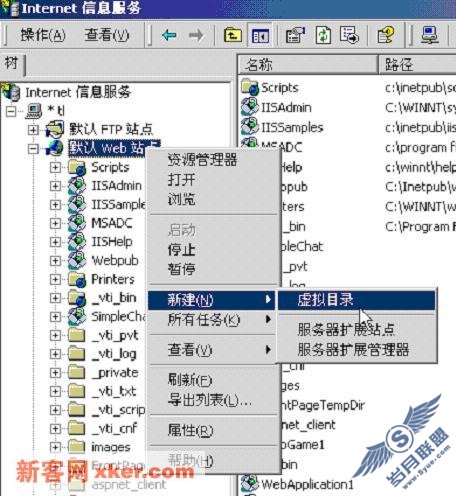
Task: Expand the _vti_log tree node
Action: pyautogui.click(x=55, y=354)
